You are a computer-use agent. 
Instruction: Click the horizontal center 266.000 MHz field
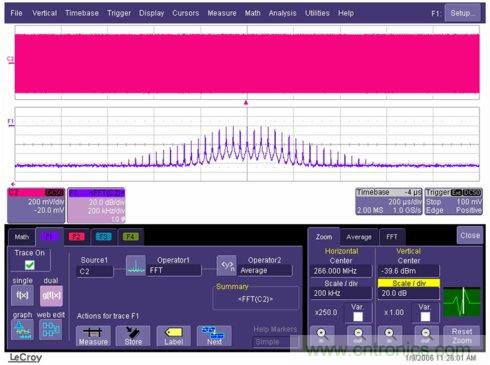click(x=341, y=271)
